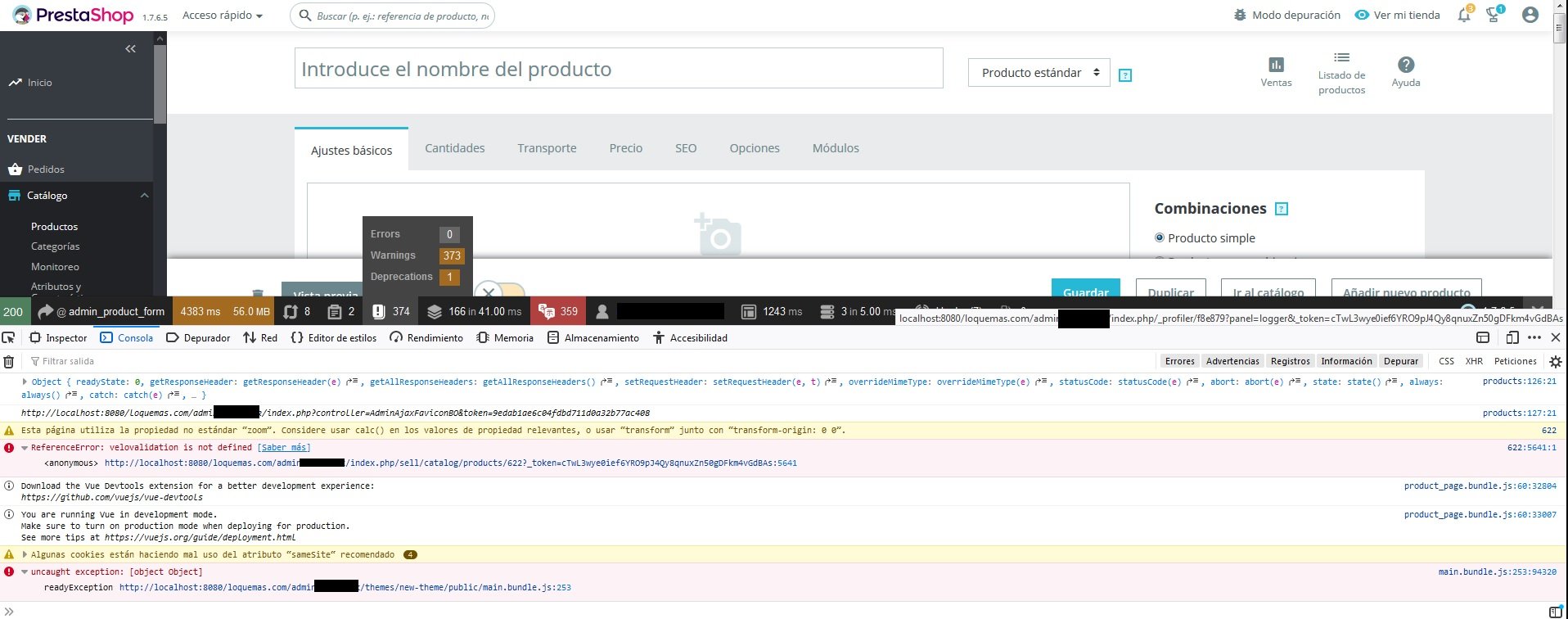The height and width of the screenshot is (619, 1568).
Task: Open the DevTools iframe selector icon
Action: point(1483,337)
